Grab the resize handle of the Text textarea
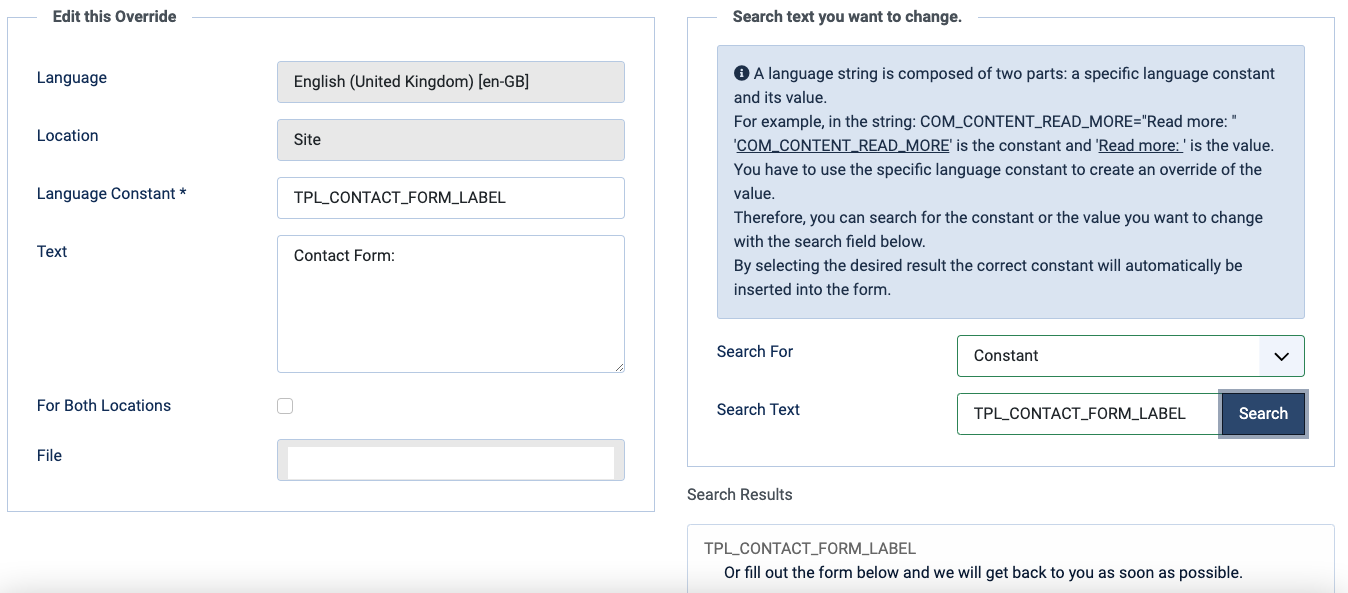This screenshot has width=1348, height=593. (619, 367)
